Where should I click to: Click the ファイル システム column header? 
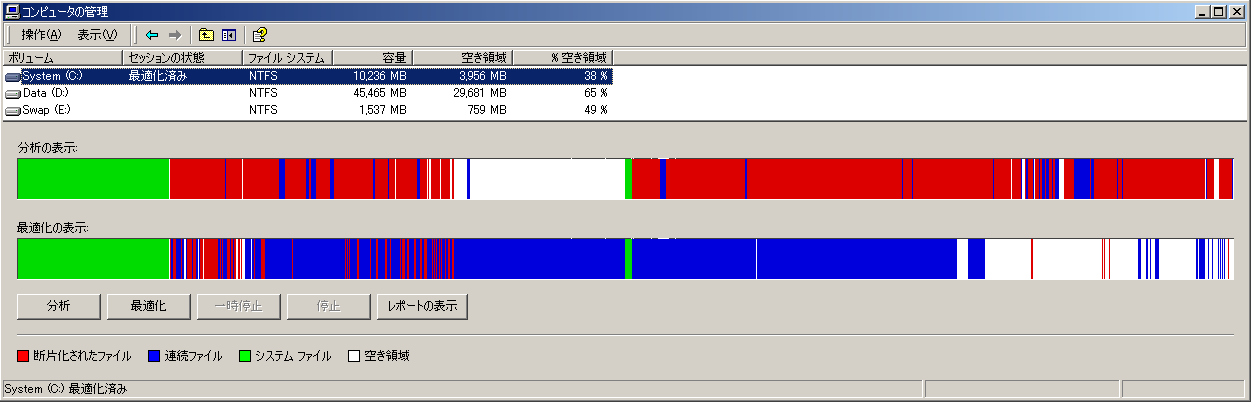pyautogui.click(x=286, y=58)
